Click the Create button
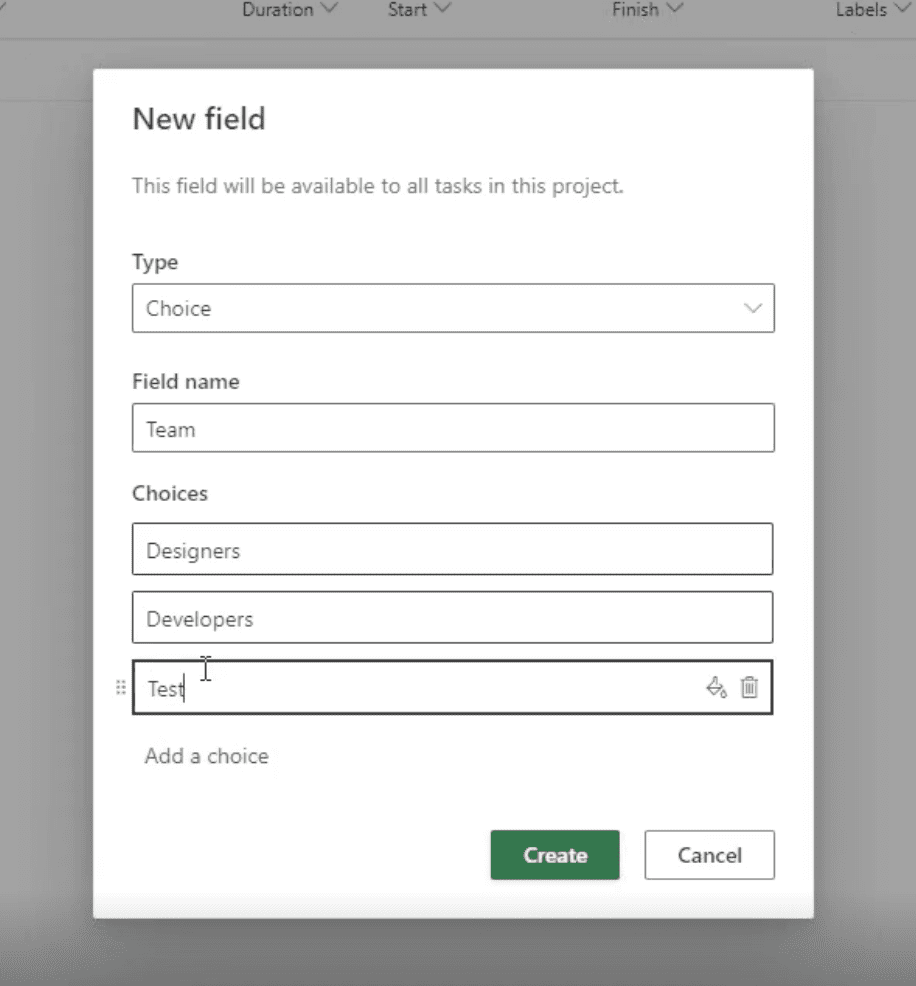The height and width of the screenshot is (986, 916). tap(555, 855)
